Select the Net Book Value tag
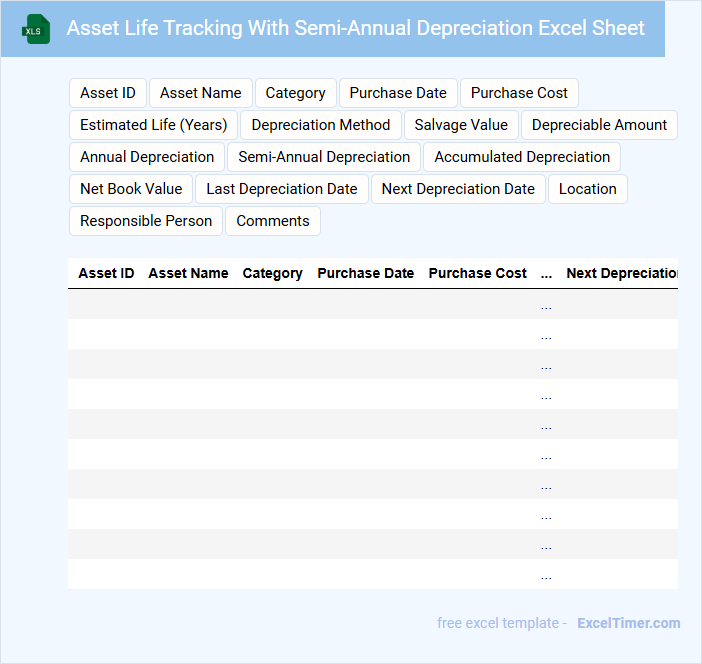 131,189
